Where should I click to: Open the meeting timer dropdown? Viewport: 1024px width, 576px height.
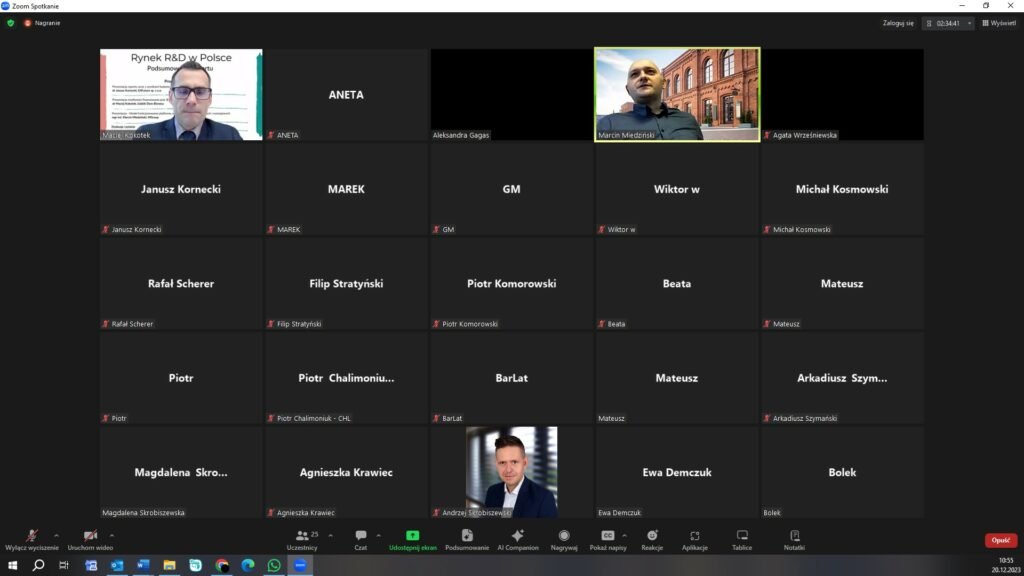click(969, 23)
